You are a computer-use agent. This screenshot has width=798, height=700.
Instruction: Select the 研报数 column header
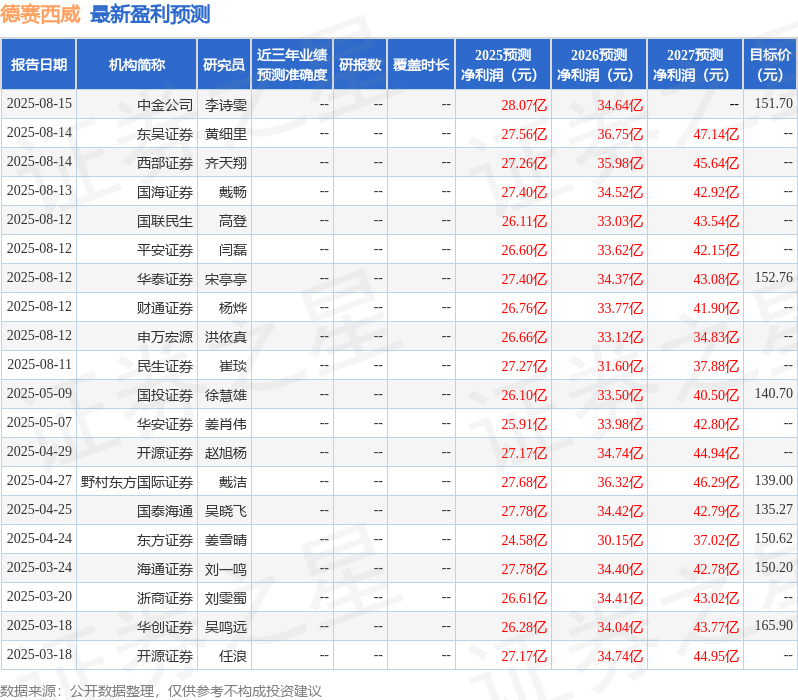click(x=360, y=65)
